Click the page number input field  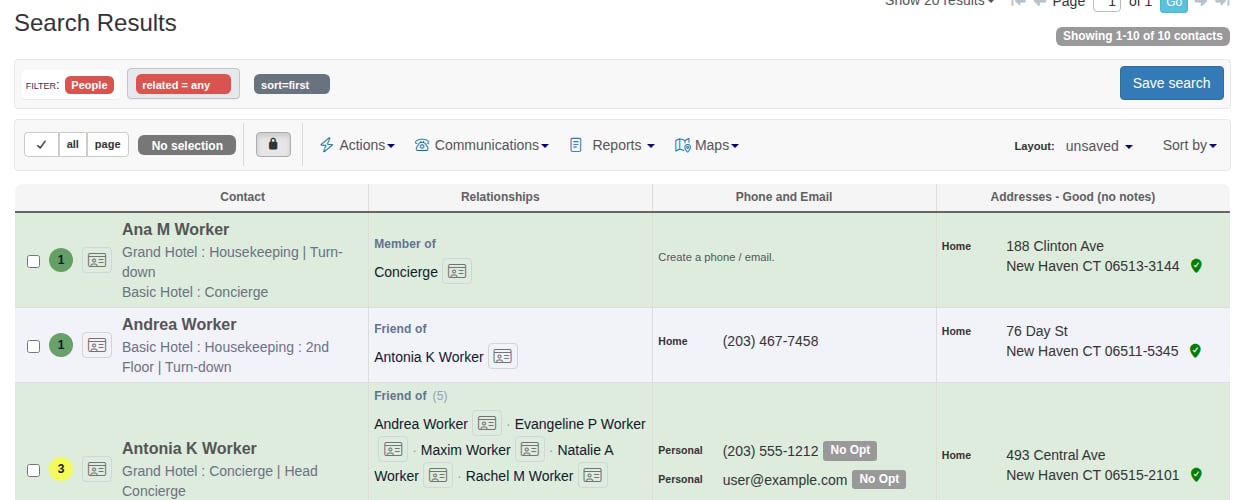pos(1107,3)
